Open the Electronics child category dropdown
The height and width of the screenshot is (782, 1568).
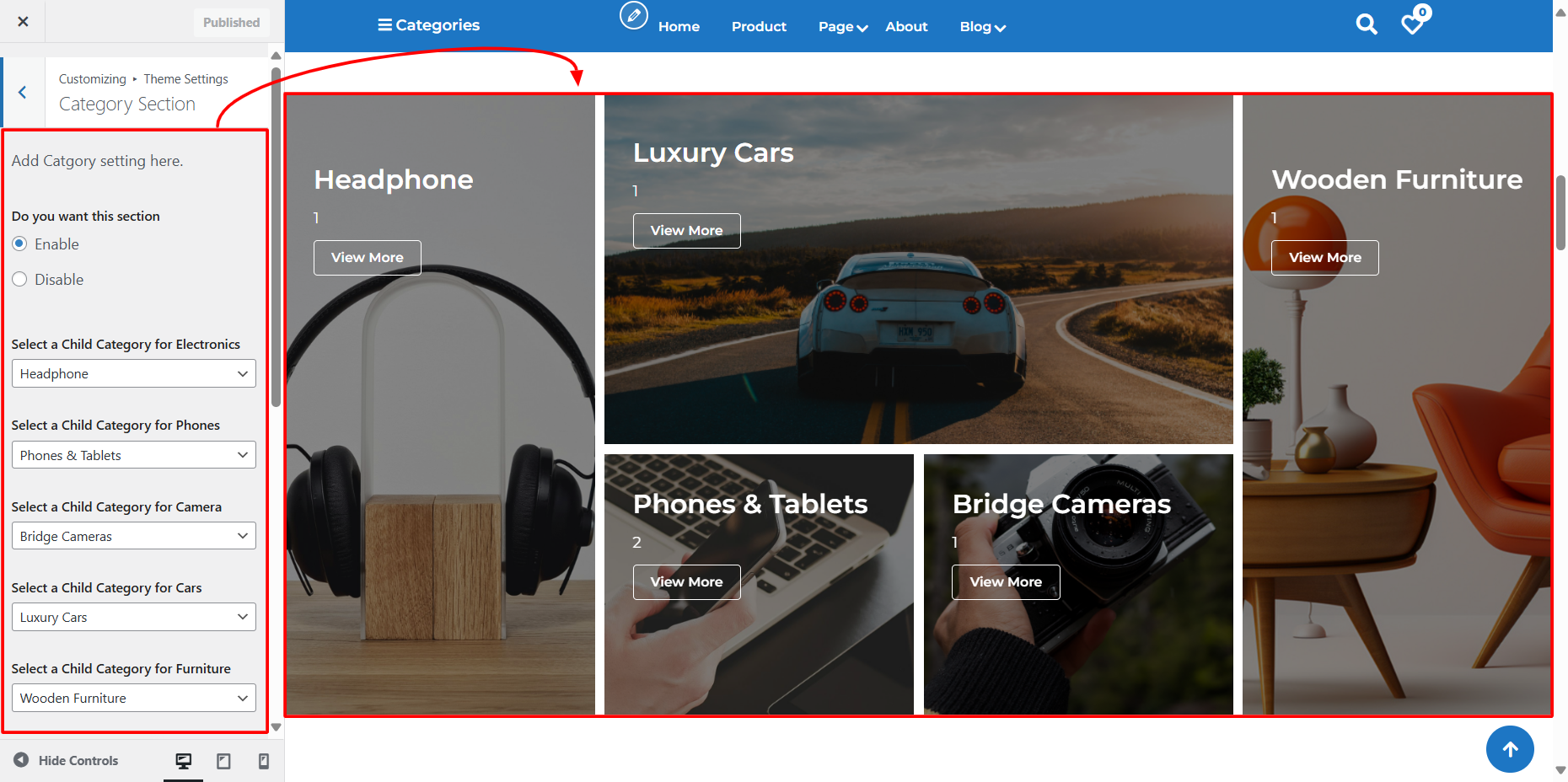[x=134, y=373]
